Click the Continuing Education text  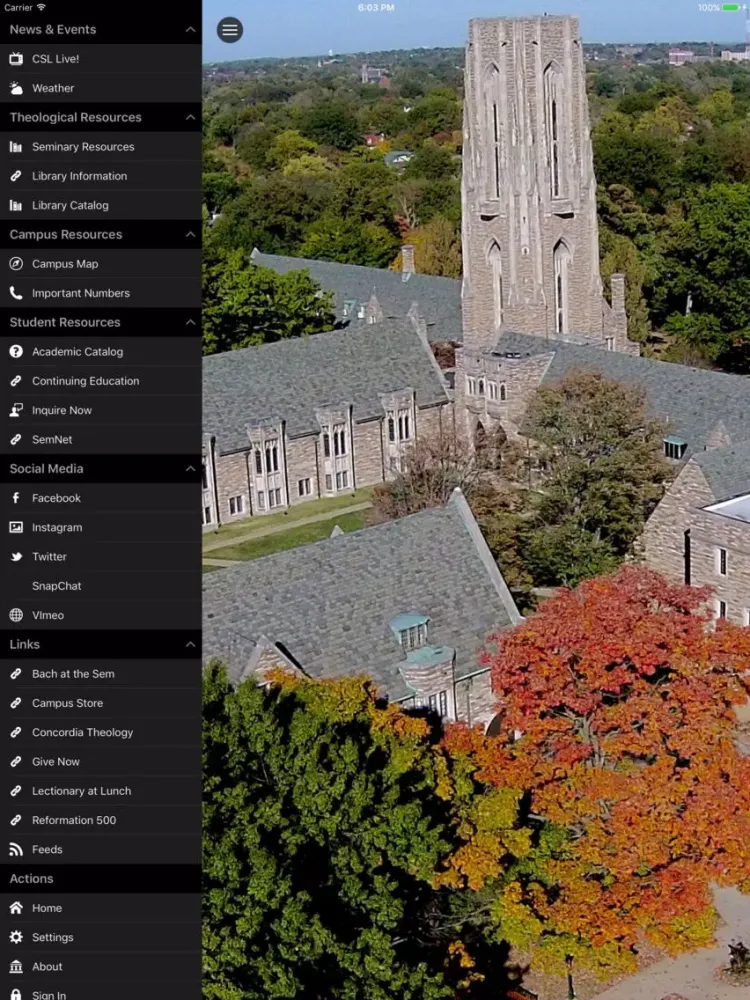click(x=85, y=381)
